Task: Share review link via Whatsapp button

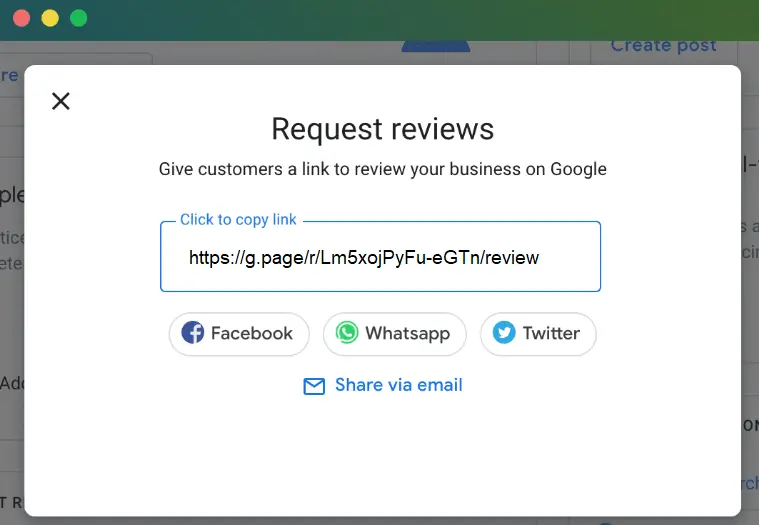Action: (395, 334)
